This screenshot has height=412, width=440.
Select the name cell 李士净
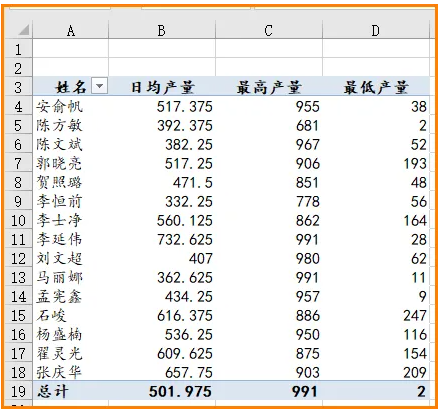[x=71, y=220]
